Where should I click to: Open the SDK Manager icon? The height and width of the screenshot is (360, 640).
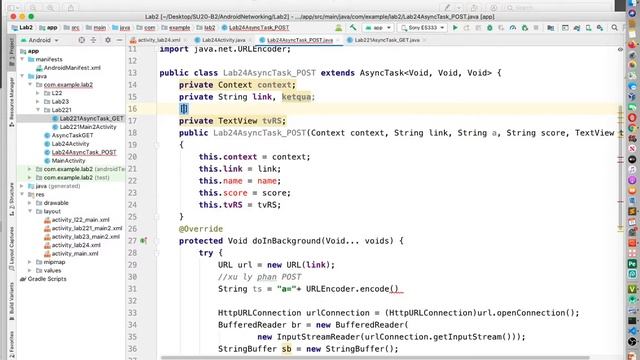tap(600, 28)
